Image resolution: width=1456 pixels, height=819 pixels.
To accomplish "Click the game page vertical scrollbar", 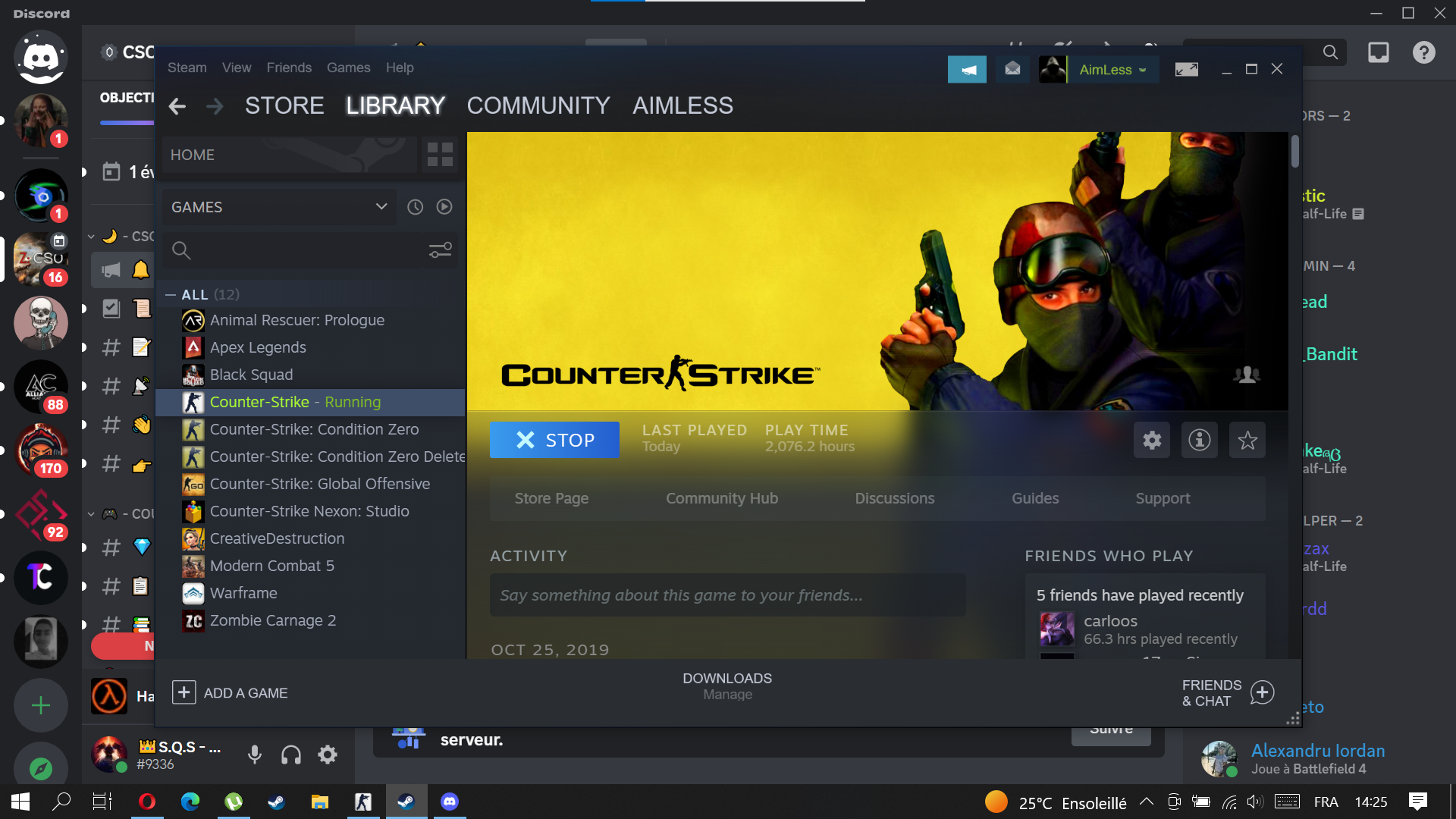I will (x=1294, y=152).
